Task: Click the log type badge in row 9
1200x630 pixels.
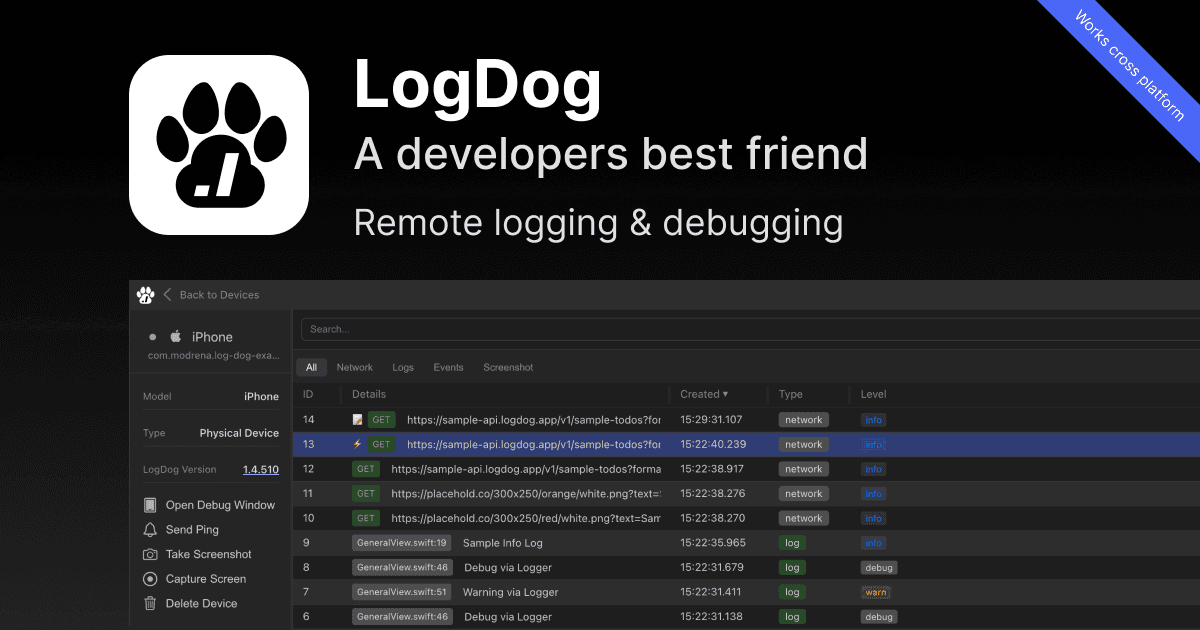Action: coord(792,543)
